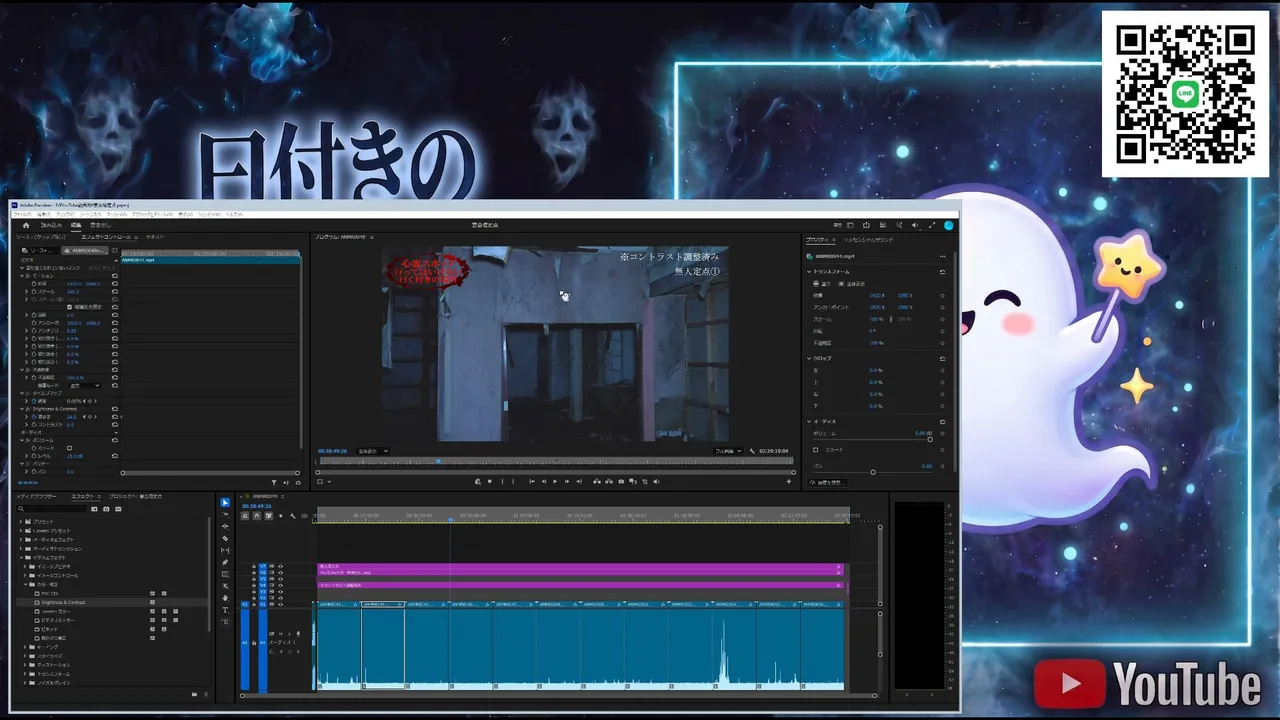Open the blend mode dropdown

pyautogui.click(x=85, y=386)
